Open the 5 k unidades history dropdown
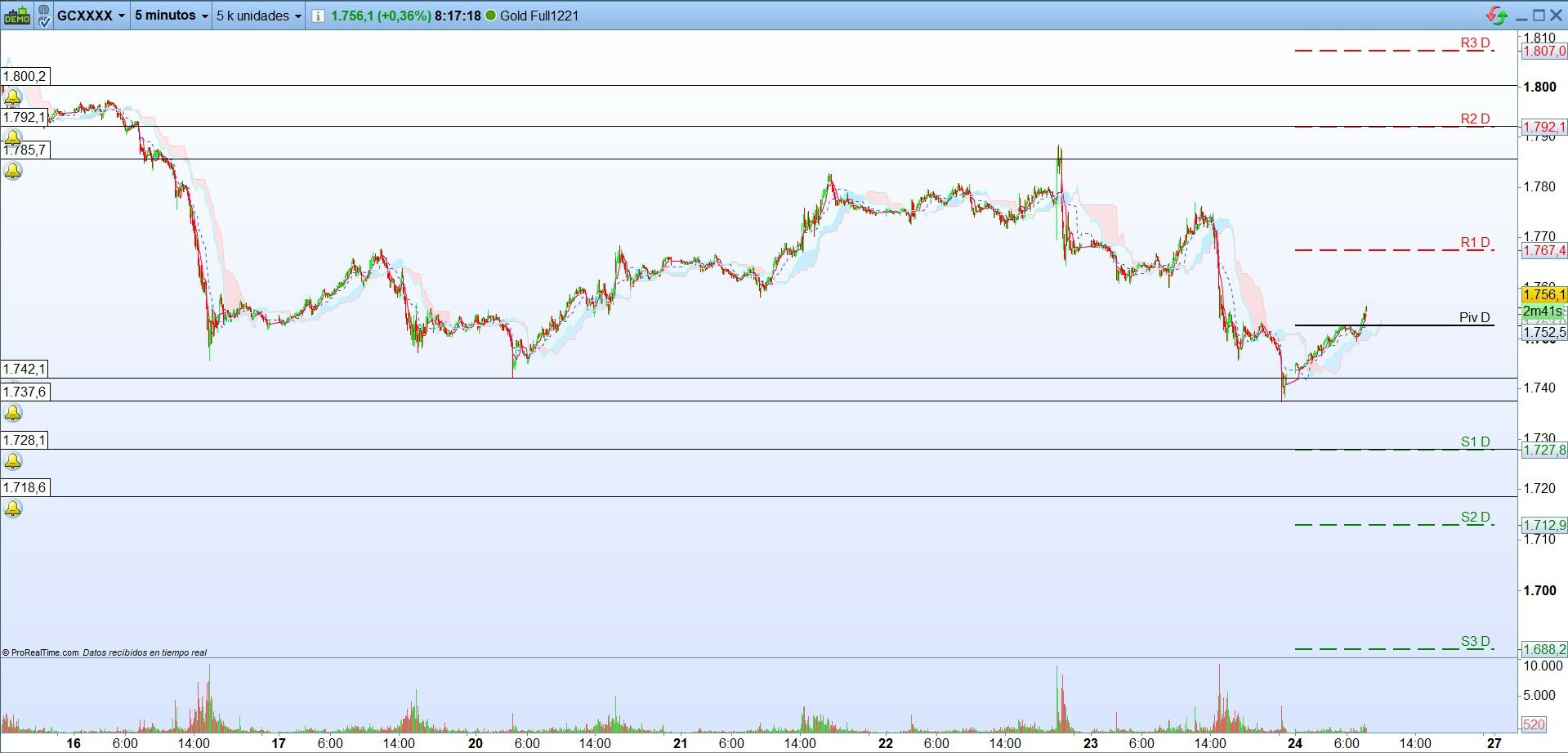Image resolution: width=1568 pixels, height=753 pixels. tap(258, 16)
